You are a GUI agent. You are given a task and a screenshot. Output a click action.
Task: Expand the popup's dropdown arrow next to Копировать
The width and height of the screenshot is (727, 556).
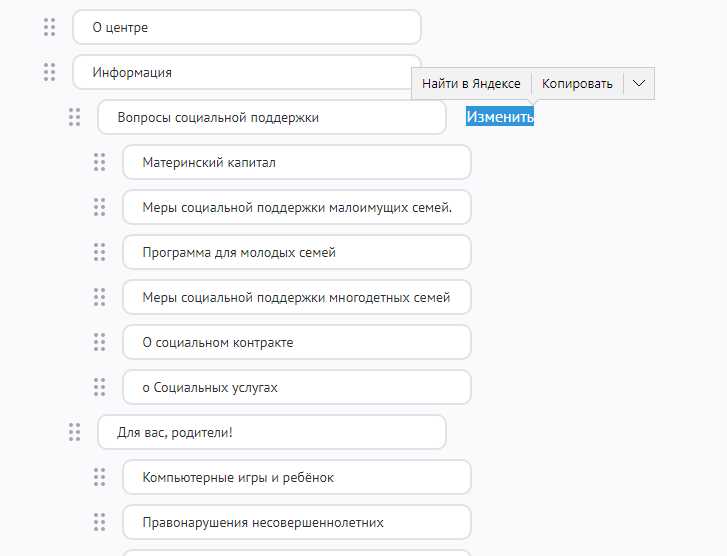[x=639, y=83]
